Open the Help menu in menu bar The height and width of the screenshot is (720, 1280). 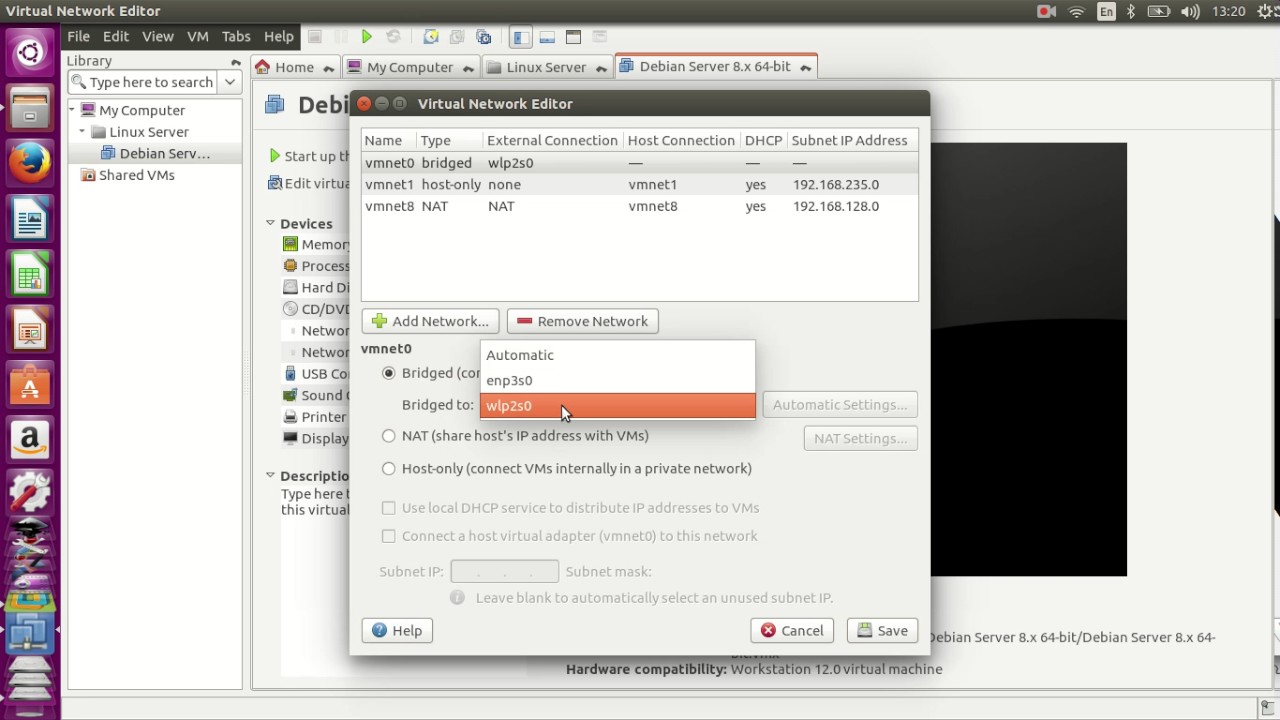279,36
